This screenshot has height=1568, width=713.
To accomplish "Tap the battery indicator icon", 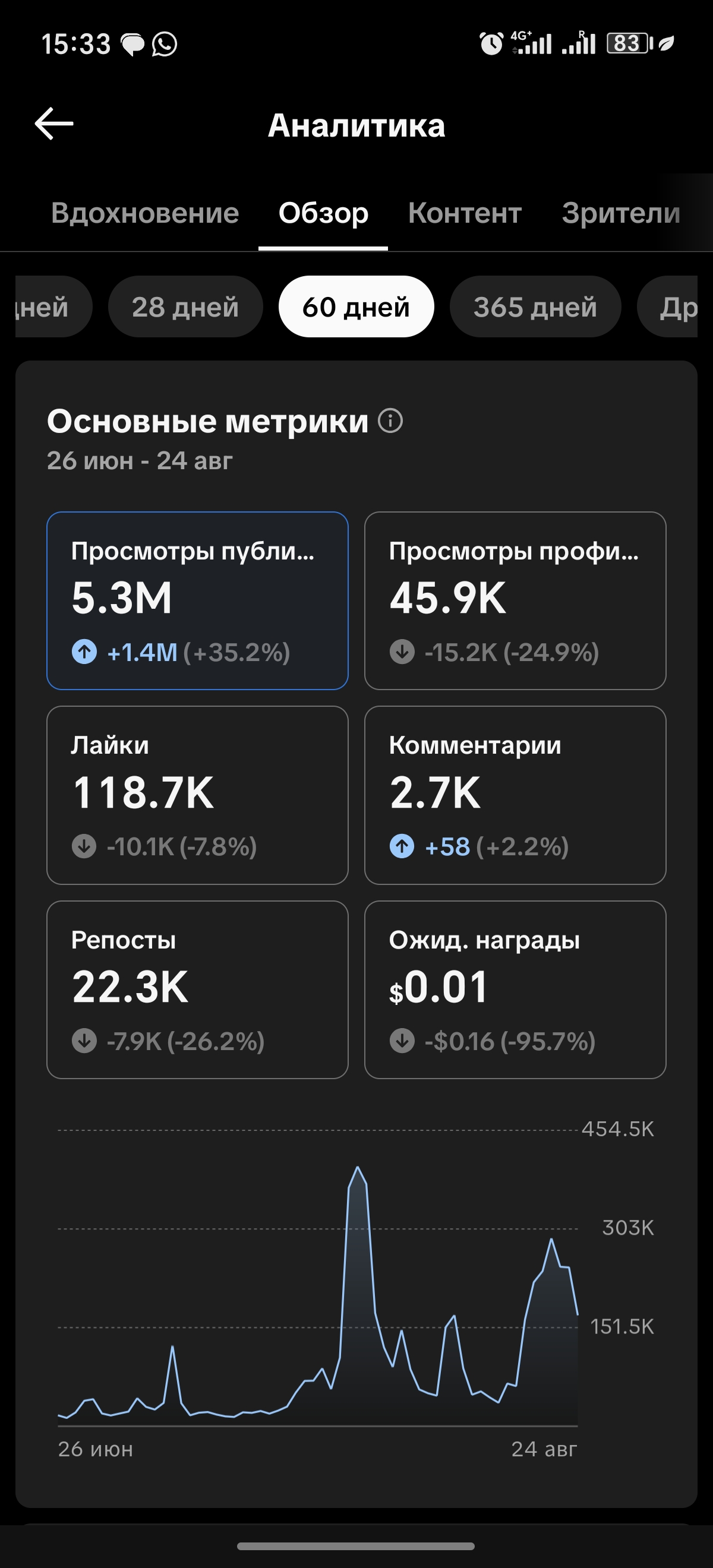I will tap(630, 43).
